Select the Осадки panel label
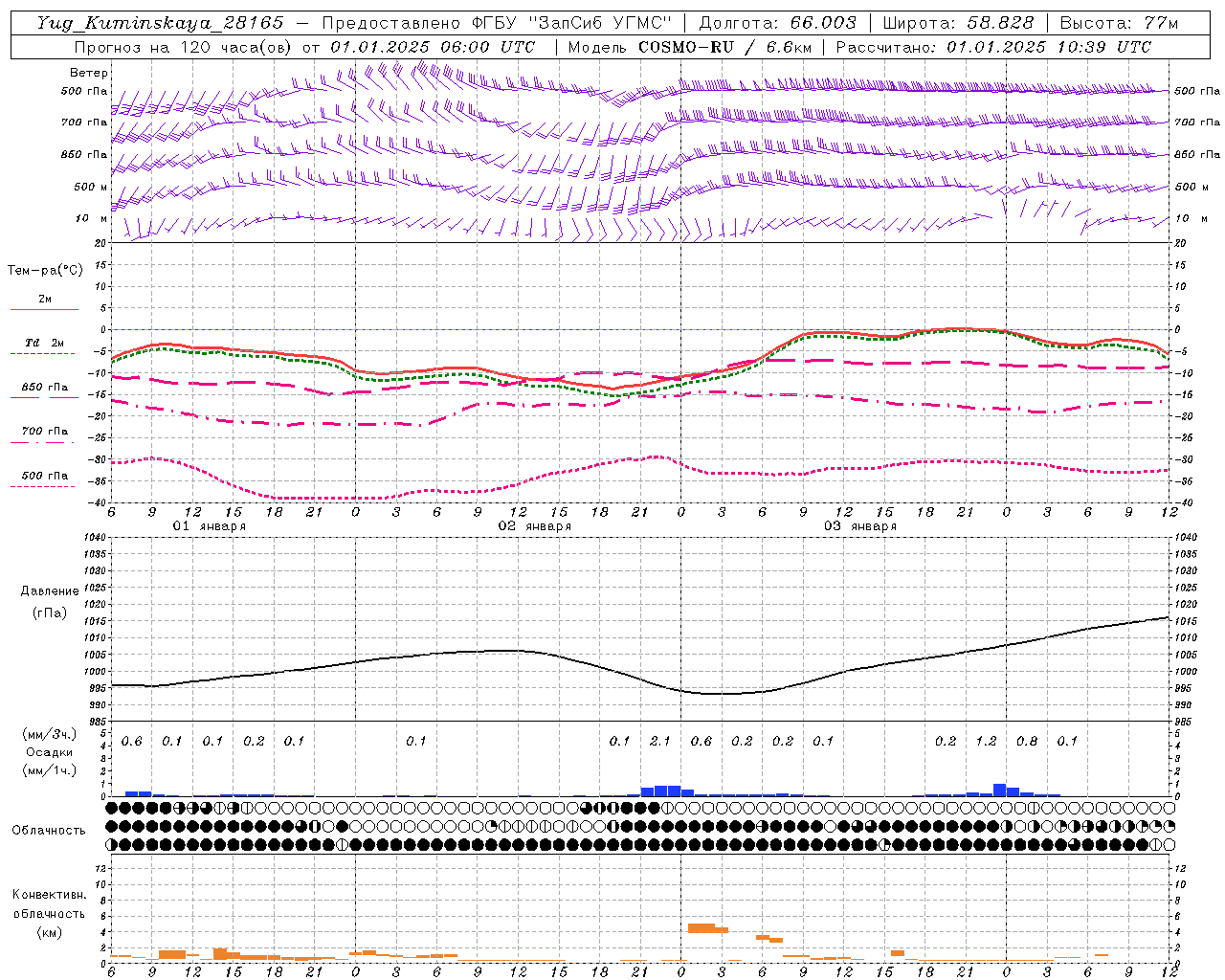The image size is (1225, 980). point(50,753)
